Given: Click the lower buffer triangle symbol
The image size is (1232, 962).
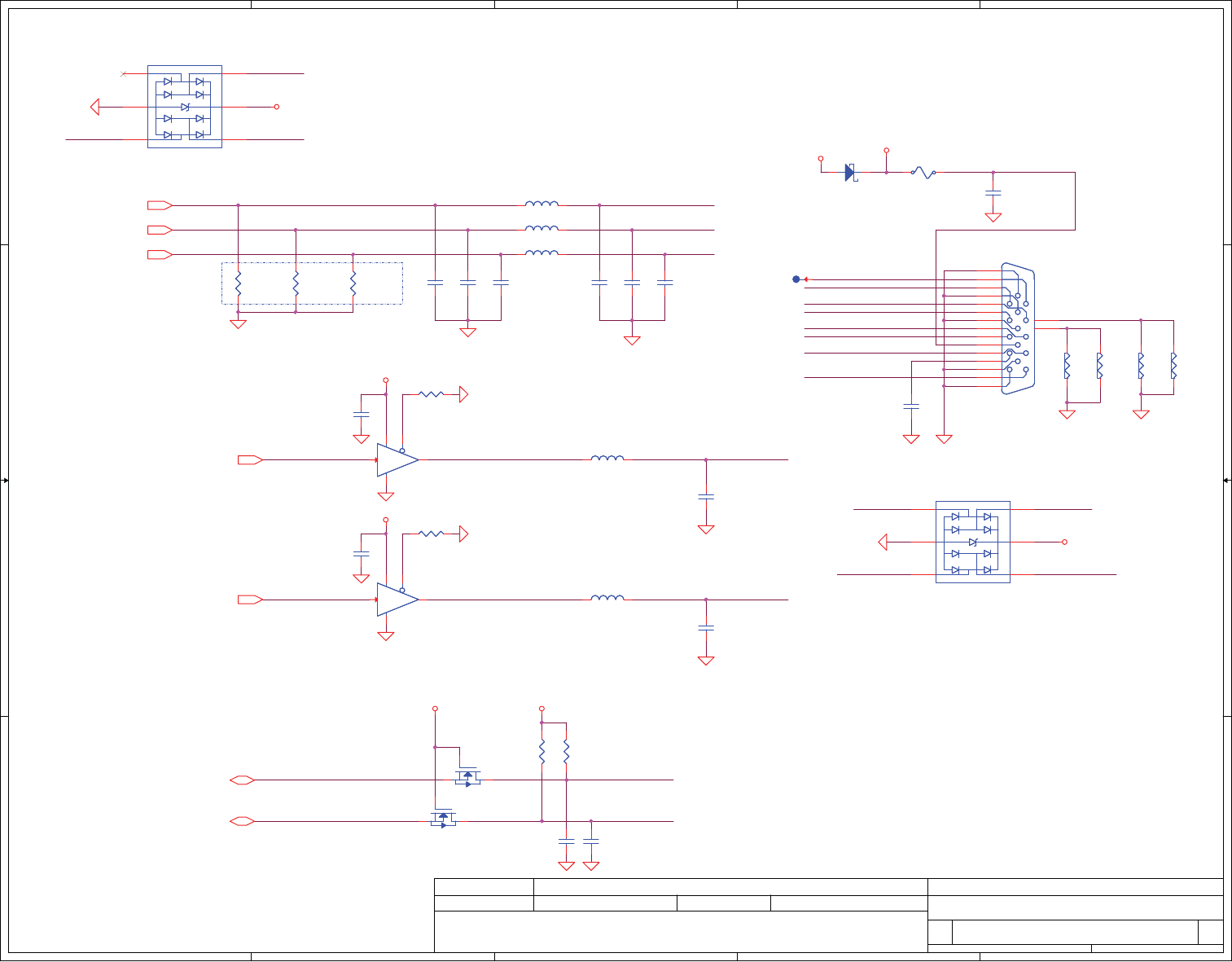Looking at the screenshot, I should [x=397, y=600].
